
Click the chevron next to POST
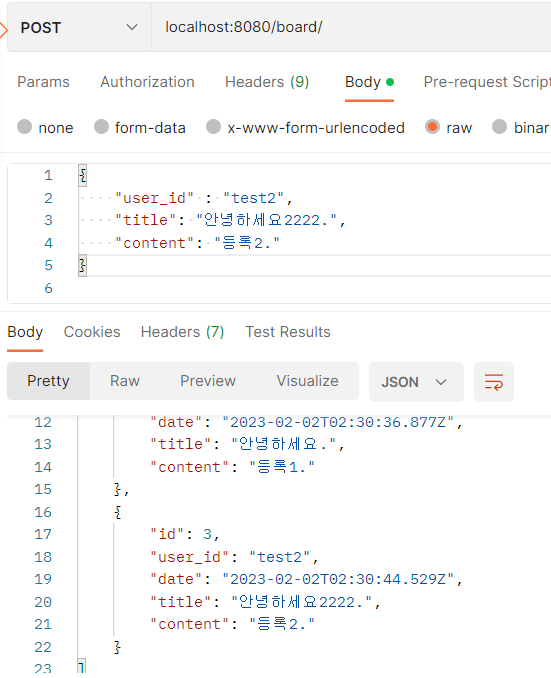[132, 27]
